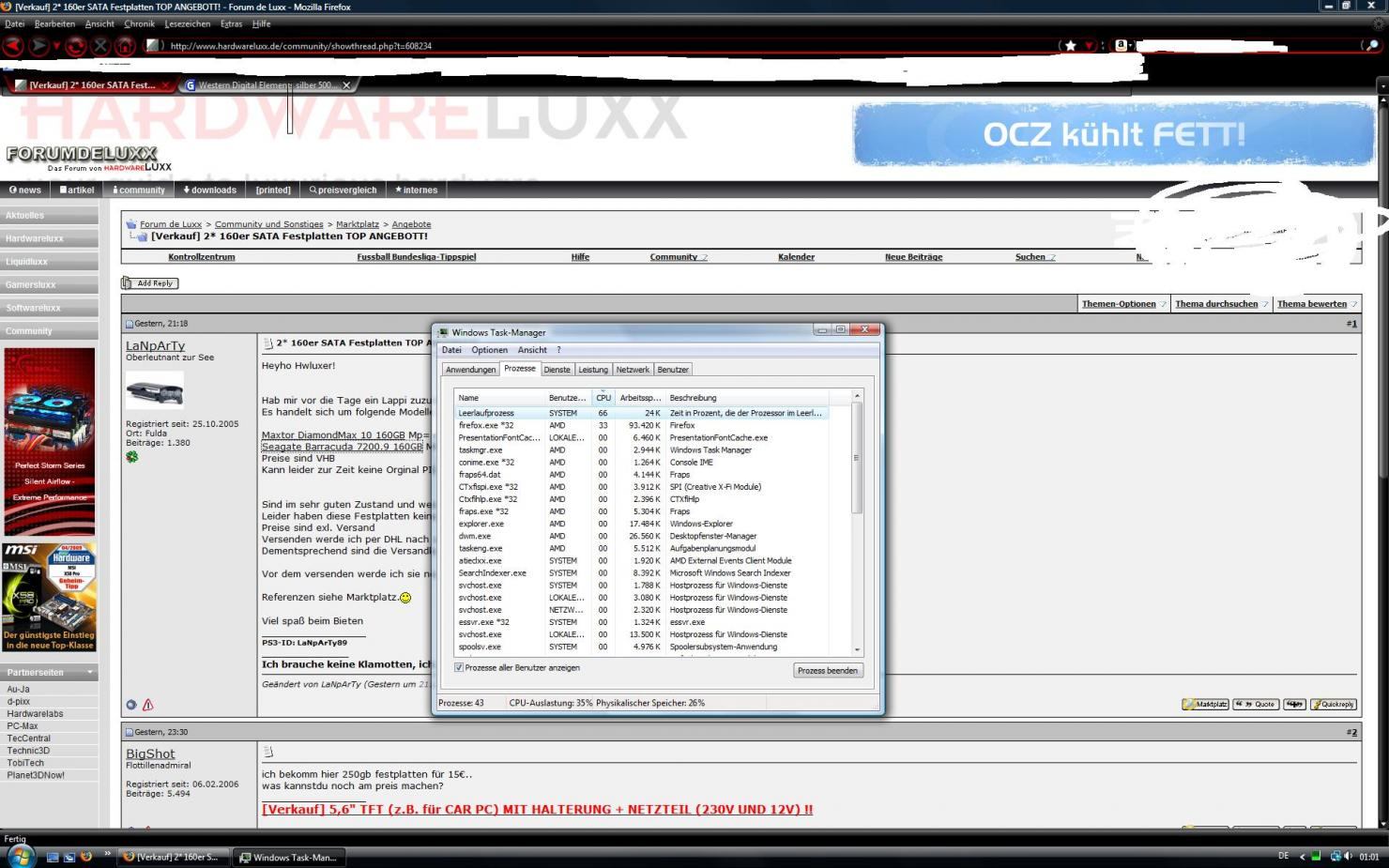Click the Show Desktop quick launch icon

53,857
